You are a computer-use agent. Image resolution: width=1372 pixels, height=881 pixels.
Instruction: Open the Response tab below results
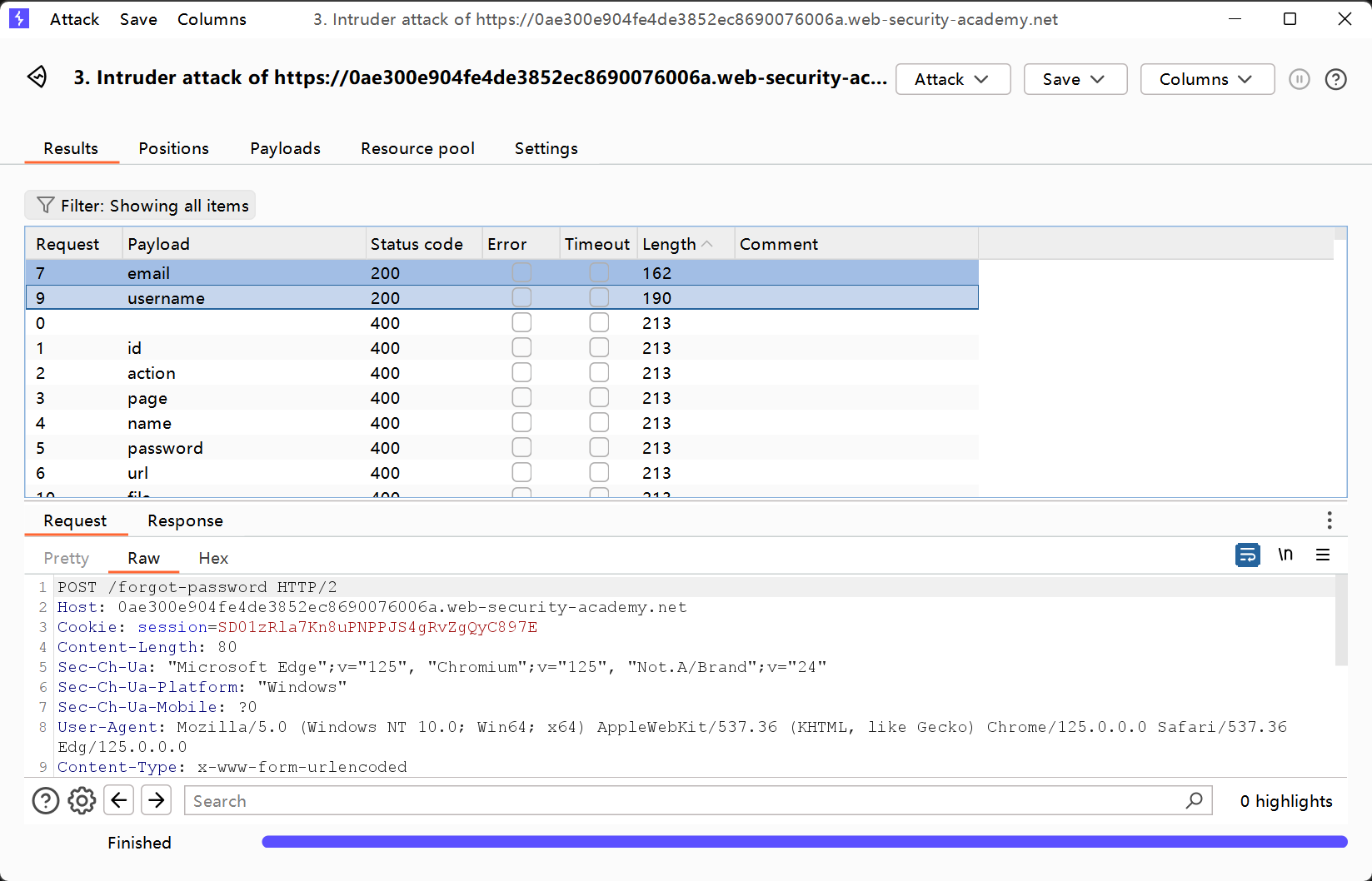(x=184, y=520)
